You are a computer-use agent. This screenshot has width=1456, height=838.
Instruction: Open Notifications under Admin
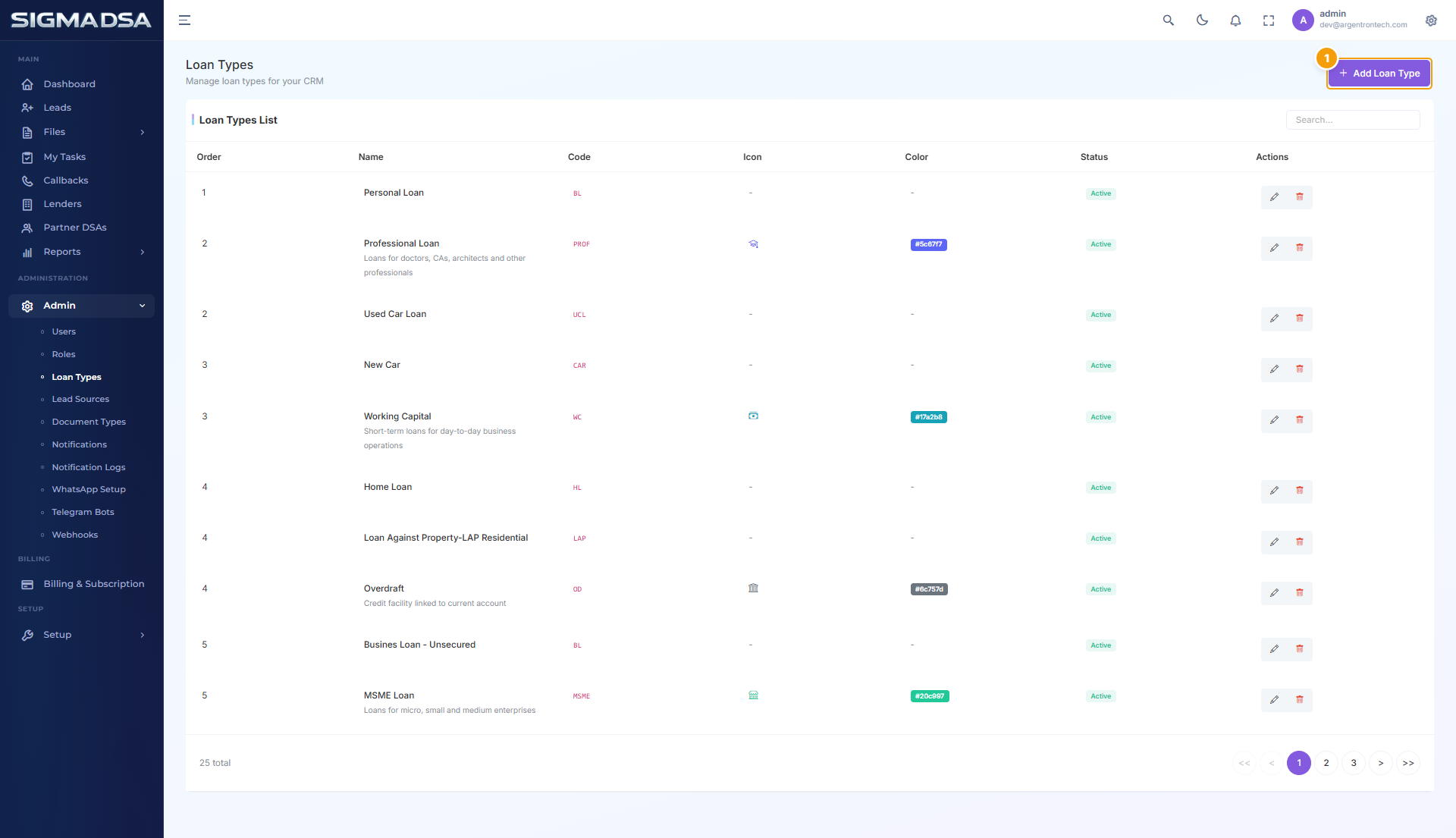coord(79,444)
